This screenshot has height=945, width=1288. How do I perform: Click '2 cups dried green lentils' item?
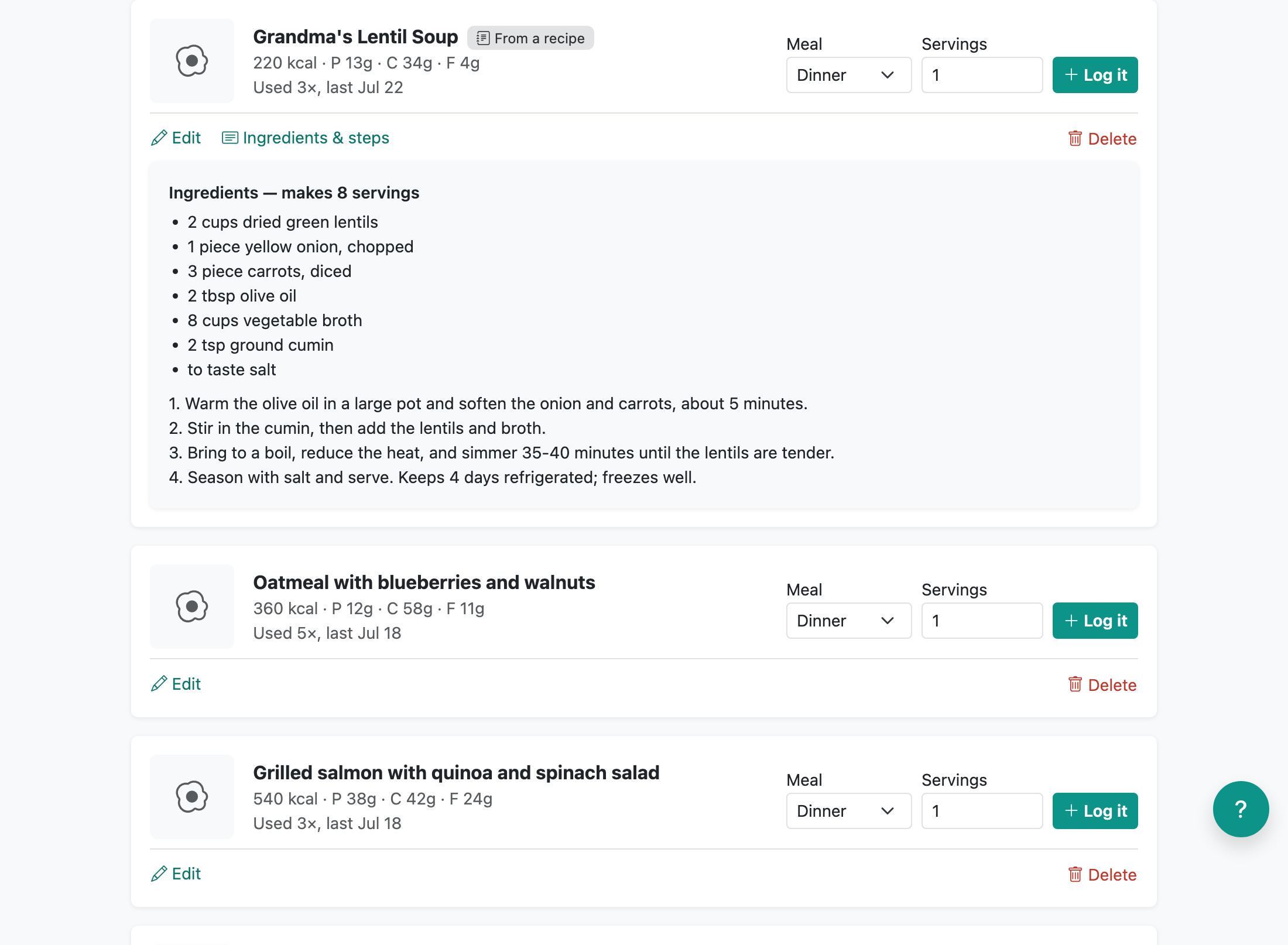[x=283, y=222]
